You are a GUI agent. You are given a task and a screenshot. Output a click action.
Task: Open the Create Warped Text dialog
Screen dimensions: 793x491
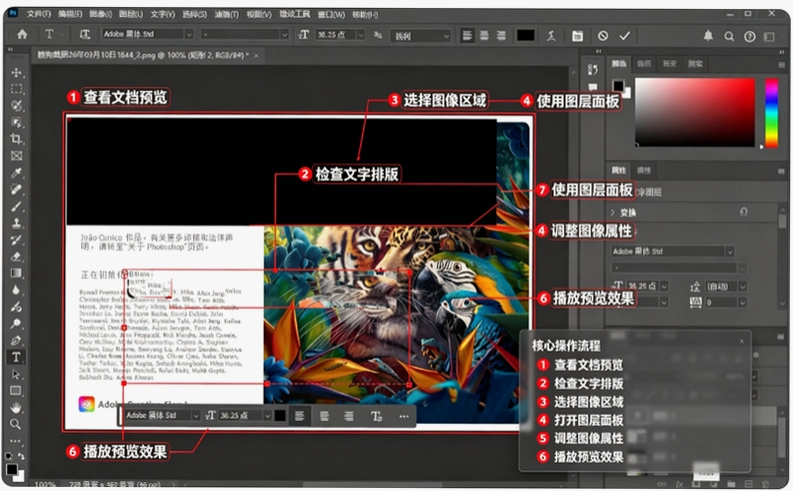(551, 35)
